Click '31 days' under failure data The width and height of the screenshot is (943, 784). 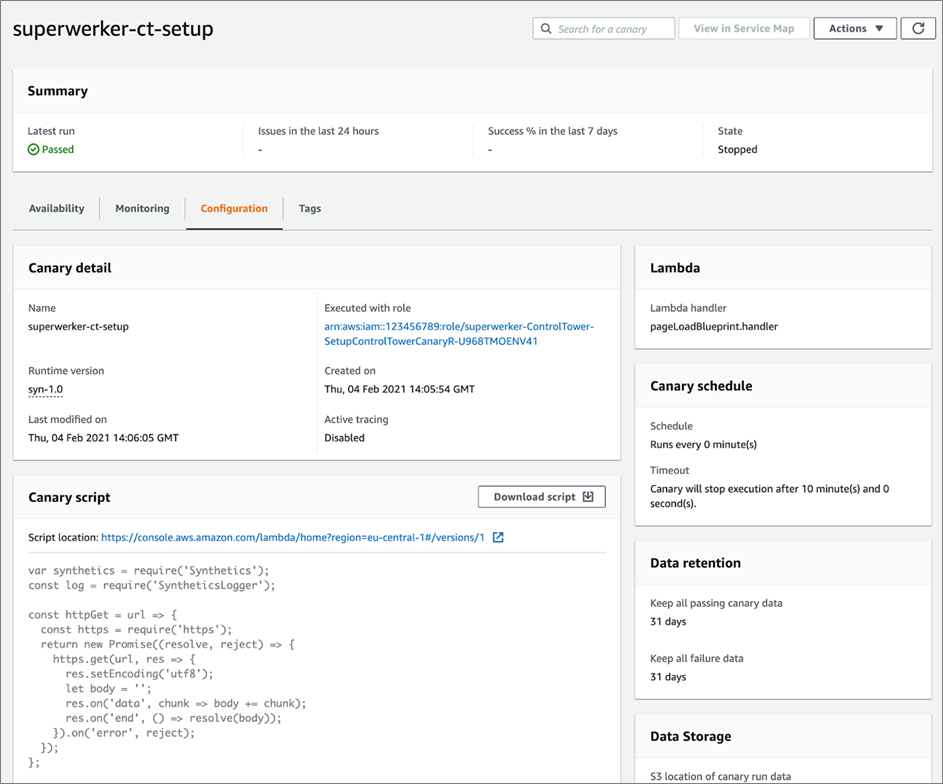pyautogui.click(x=668, y=676)
